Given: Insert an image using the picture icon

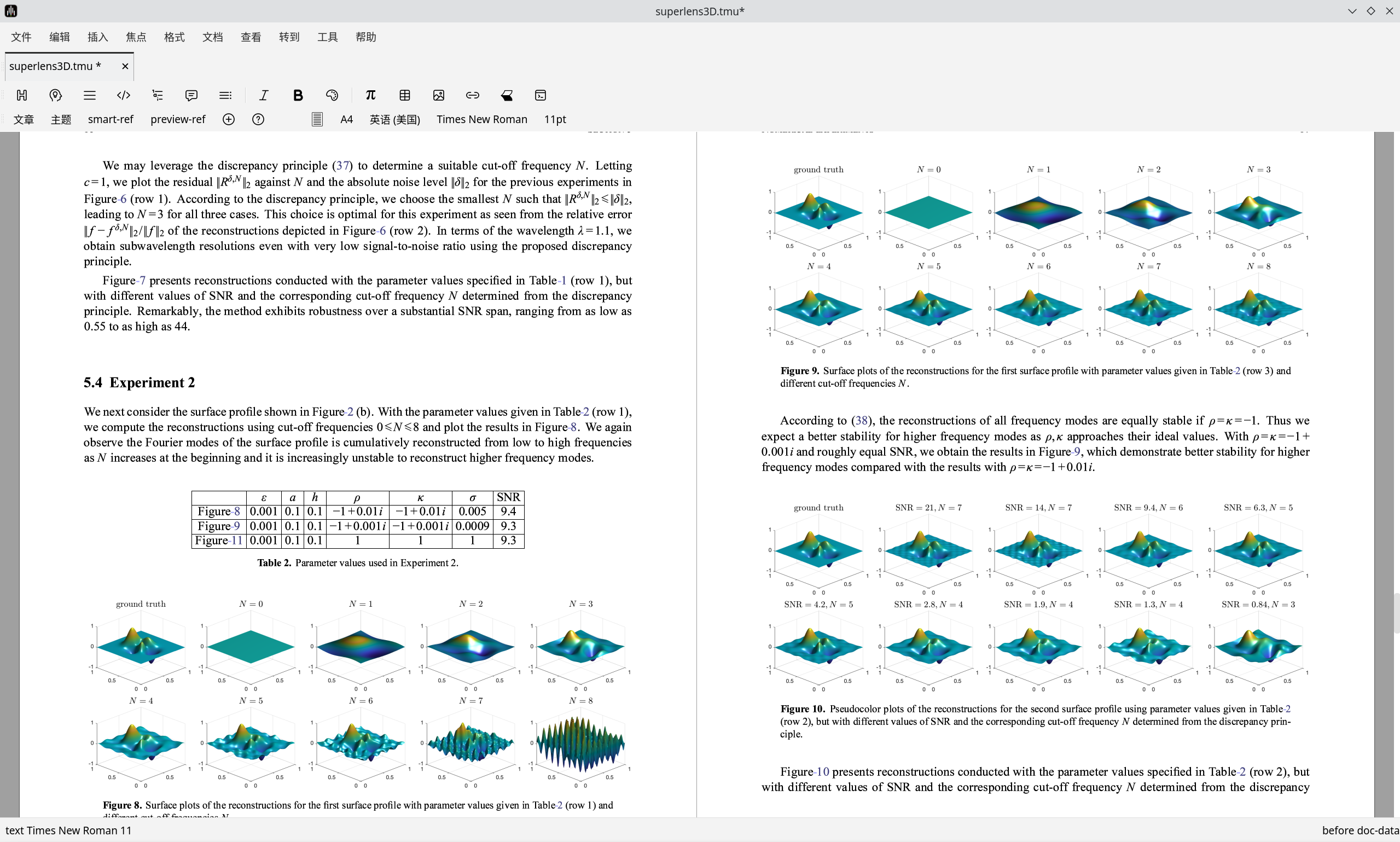Looking at the screenshot, I should tap(439, 95).
